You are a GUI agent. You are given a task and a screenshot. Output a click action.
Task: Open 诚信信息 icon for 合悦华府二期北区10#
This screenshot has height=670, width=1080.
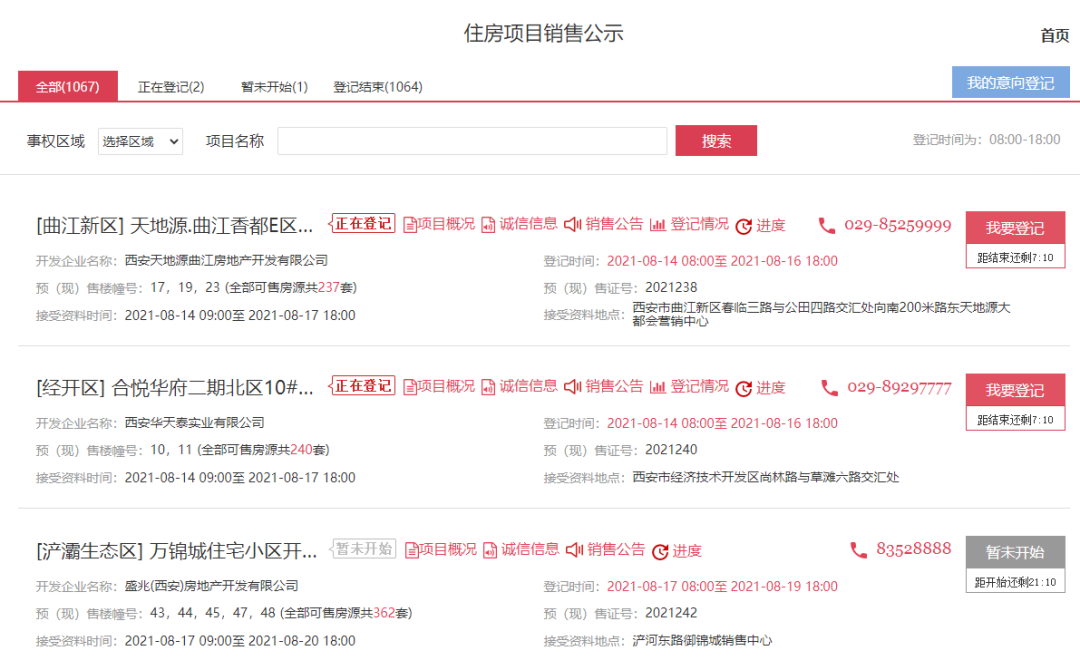coord(488,388)
